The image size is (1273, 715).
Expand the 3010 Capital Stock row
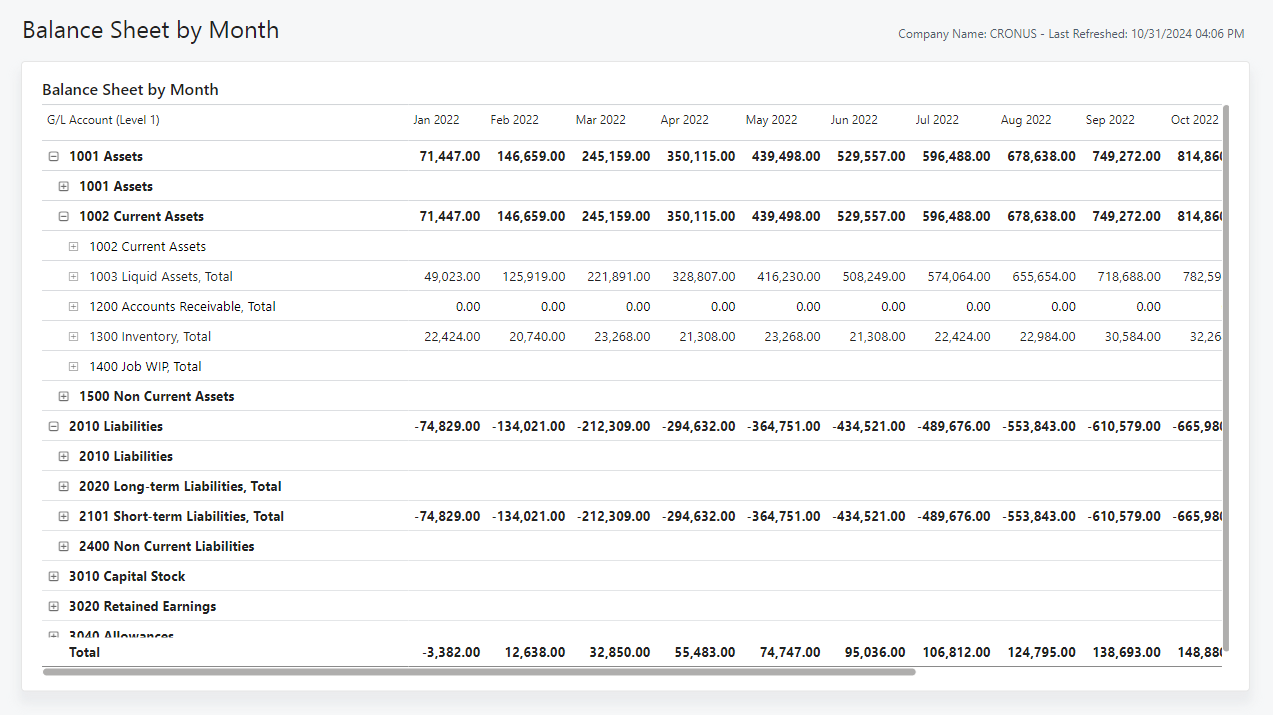pos(53,576)
